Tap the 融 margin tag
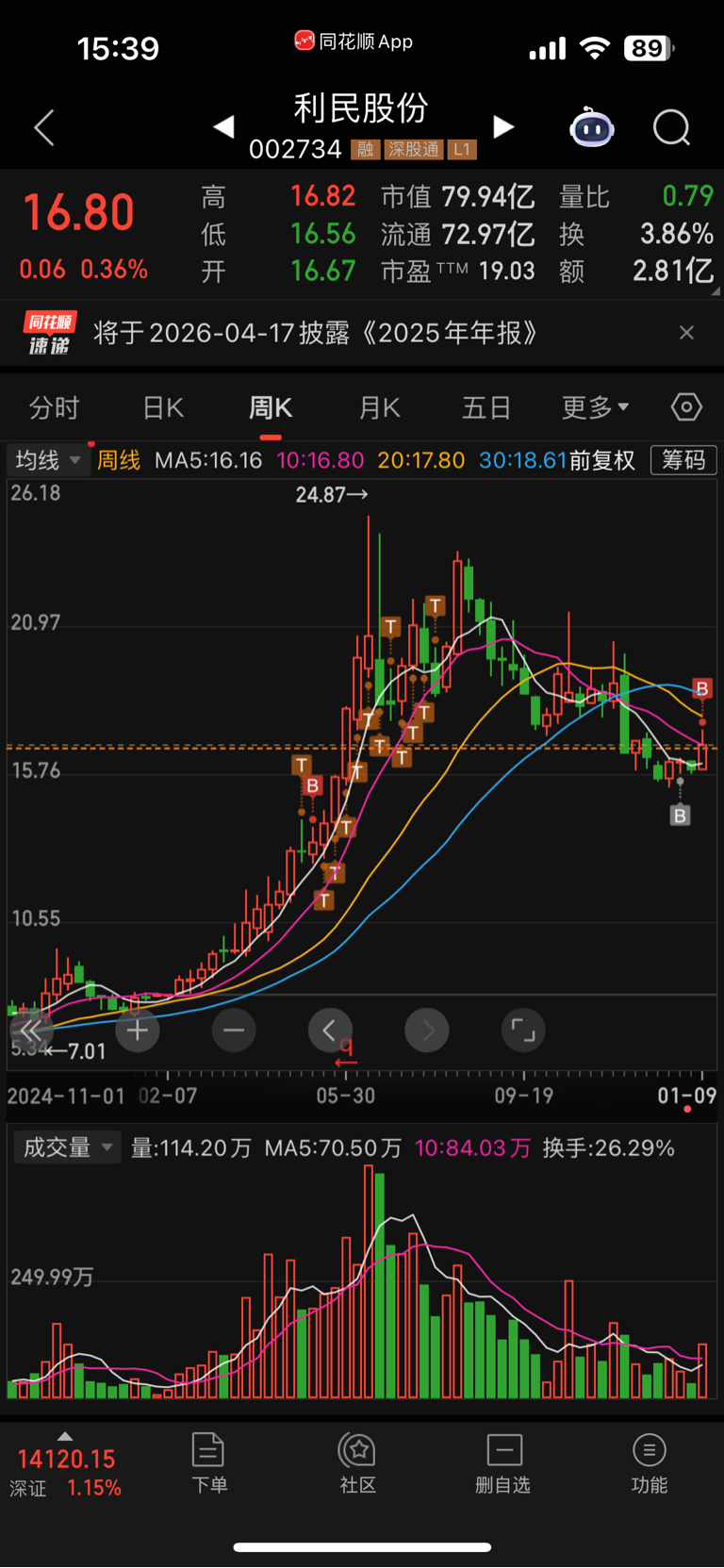This screenshot has height=1568, width=724. point(365,150)
